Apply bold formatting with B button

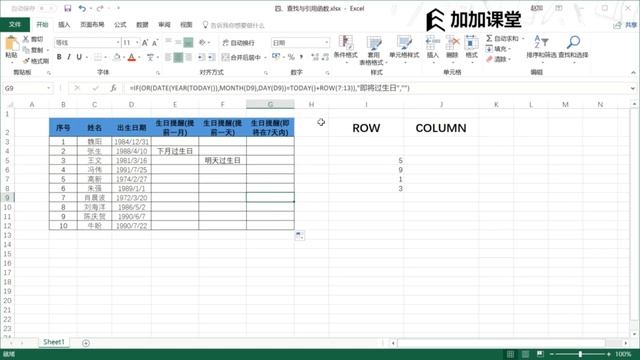tap(59, 57)
